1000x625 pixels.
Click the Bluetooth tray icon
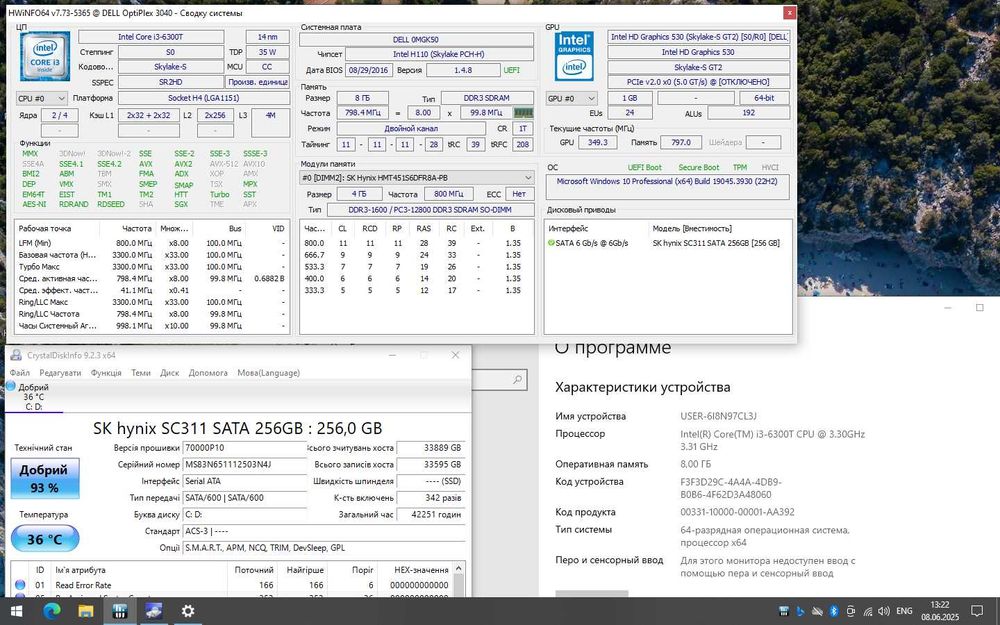point(833,612)
